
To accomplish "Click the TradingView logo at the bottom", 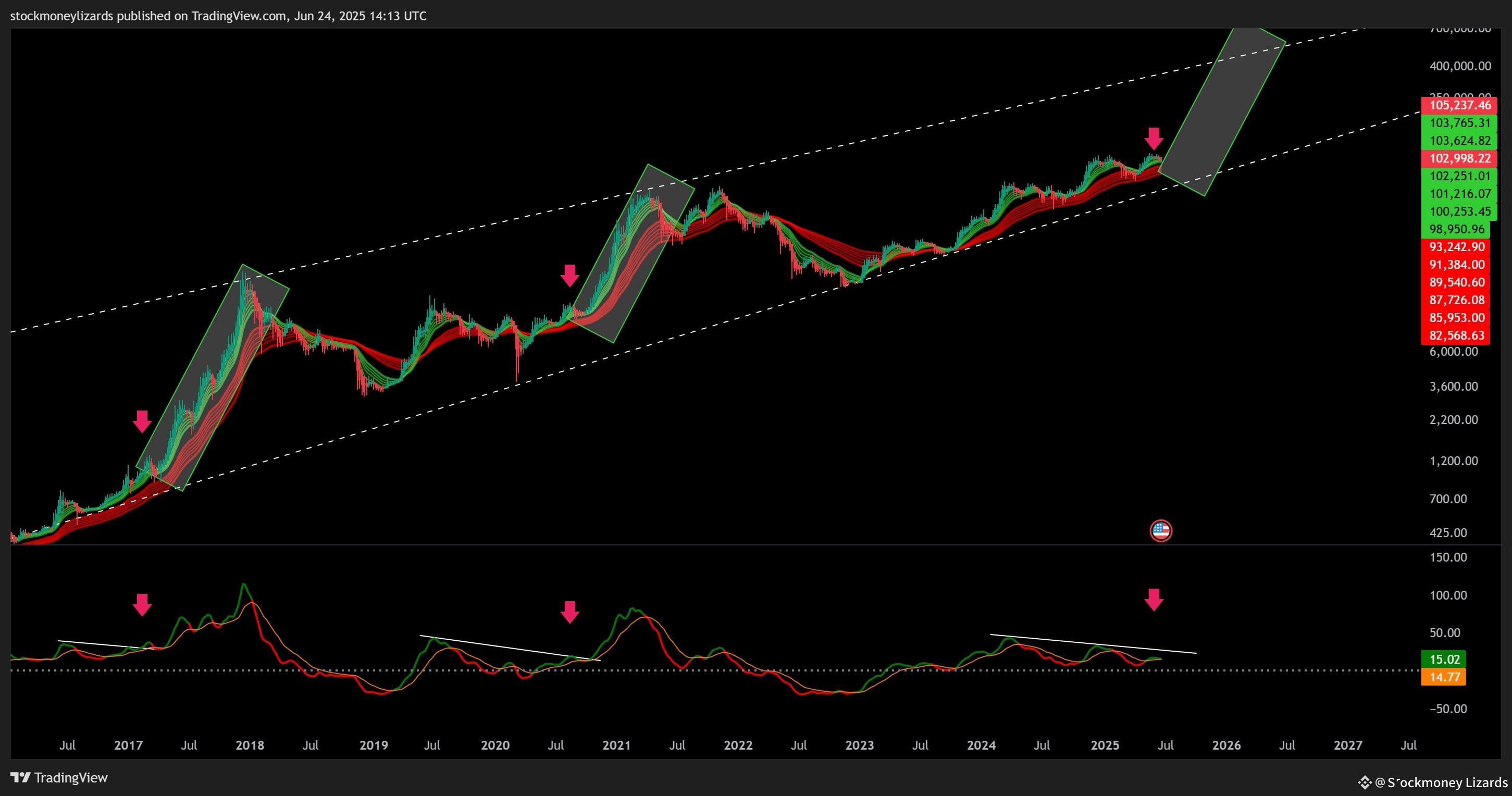I will 59,778.
